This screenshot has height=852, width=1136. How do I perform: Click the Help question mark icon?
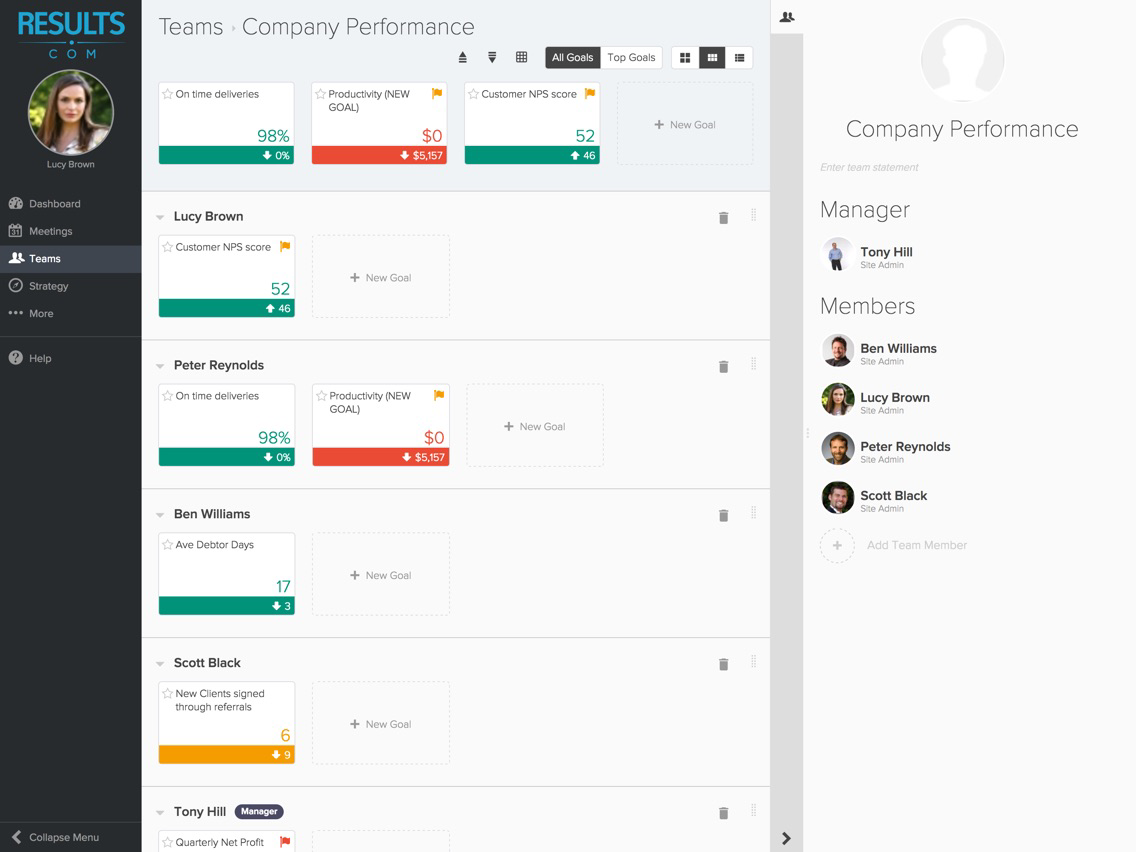(x=15, y=358)
